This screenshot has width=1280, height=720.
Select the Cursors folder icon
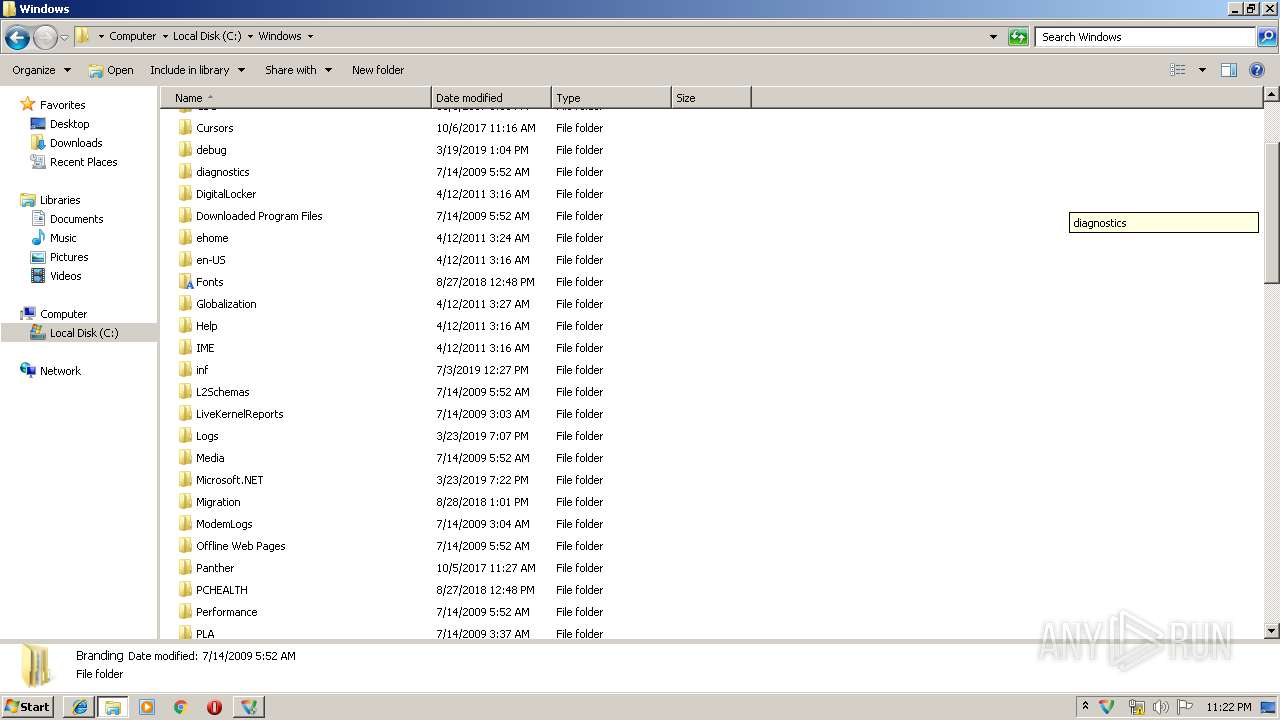pos(185,128)
